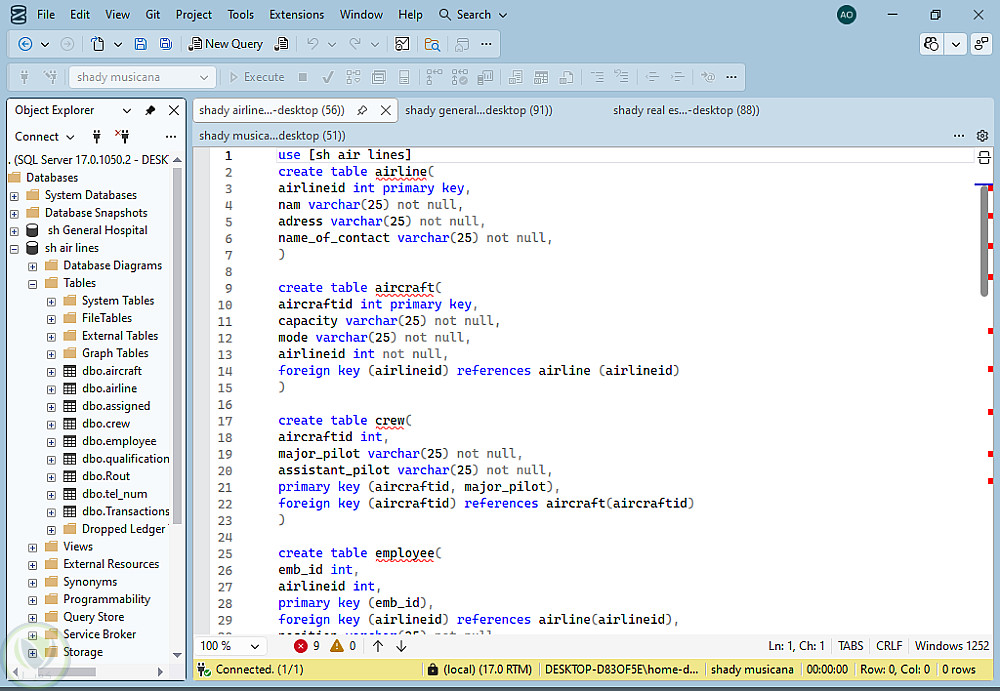Click the Save file icon in toolbar
The height and width of the screenshot is (691, 1000).
click(x=141, y=44)
